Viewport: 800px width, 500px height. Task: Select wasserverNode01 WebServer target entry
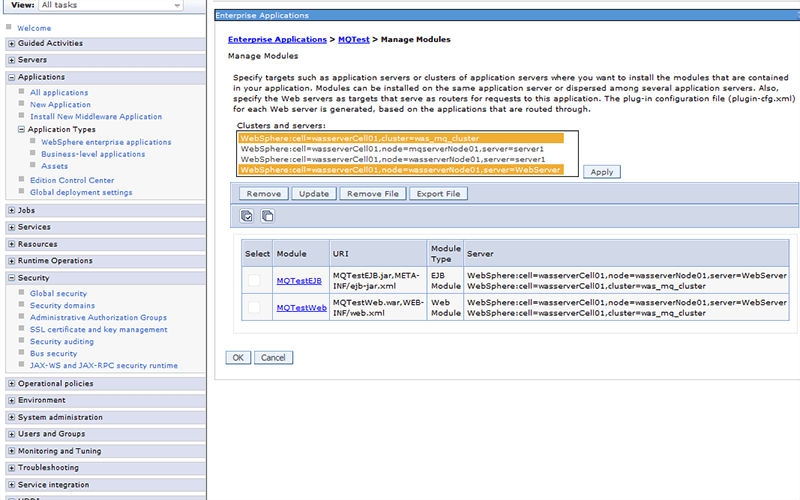[x=402, y=170]
